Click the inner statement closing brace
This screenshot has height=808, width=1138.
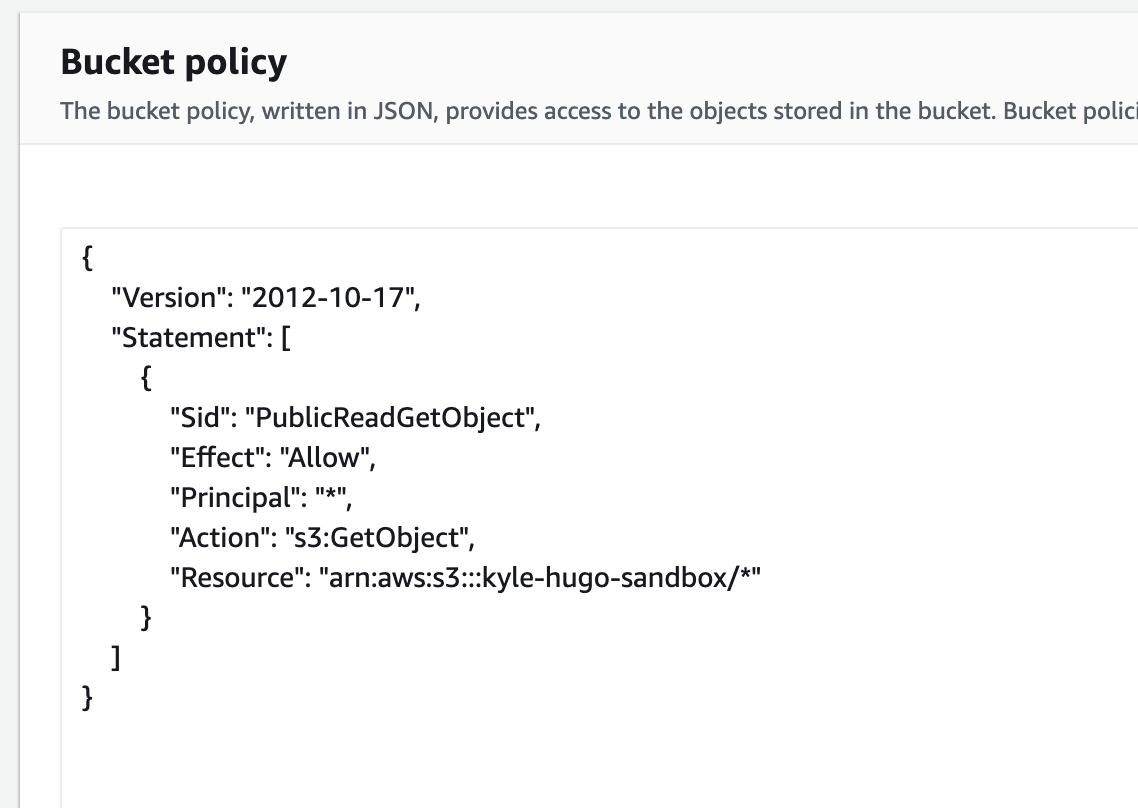tap(146, 618)
